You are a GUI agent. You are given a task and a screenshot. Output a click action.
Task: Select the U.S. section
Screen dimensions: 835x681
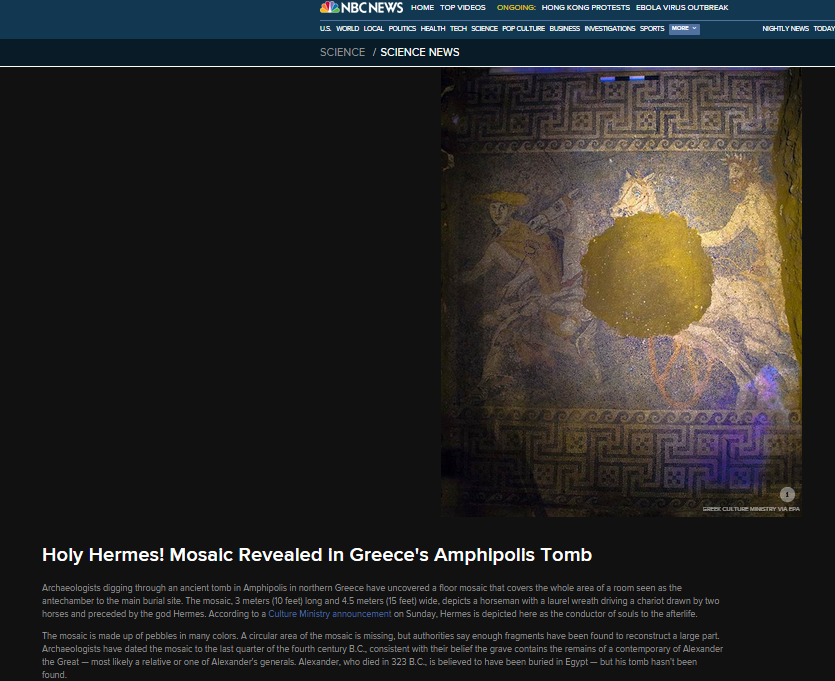pyautogui.click(x=325, y=29)
